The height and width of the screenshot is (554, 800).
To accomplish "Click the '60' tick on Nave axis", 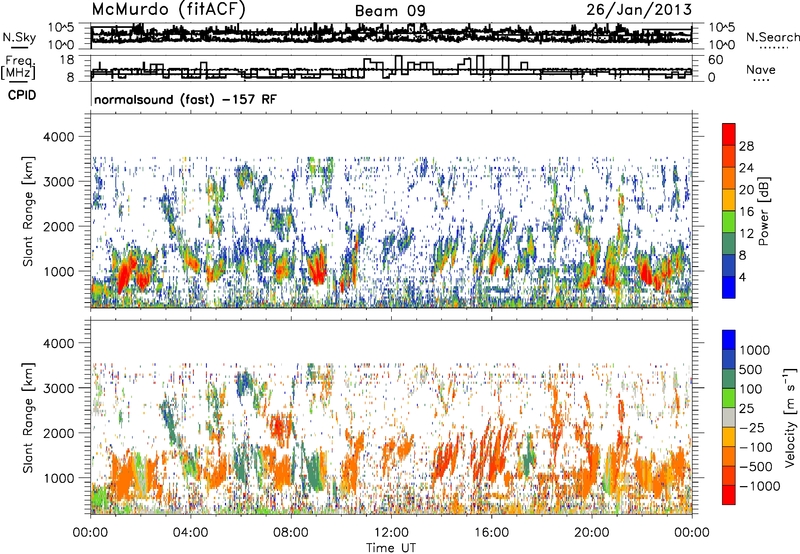I will [715, 60].
